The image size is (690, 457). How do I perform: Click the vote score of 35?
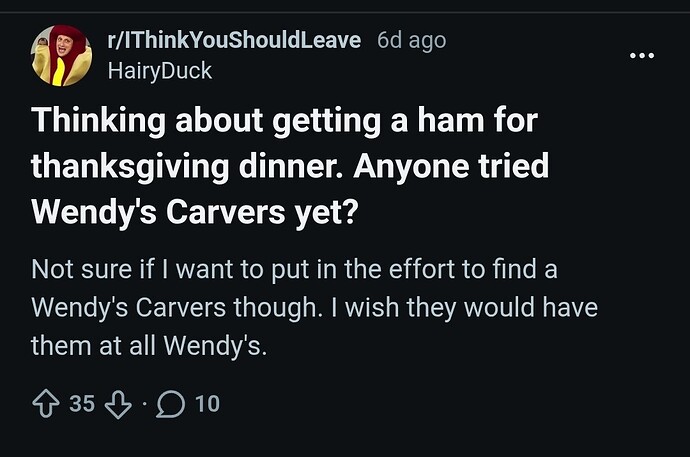pos(82,404)
